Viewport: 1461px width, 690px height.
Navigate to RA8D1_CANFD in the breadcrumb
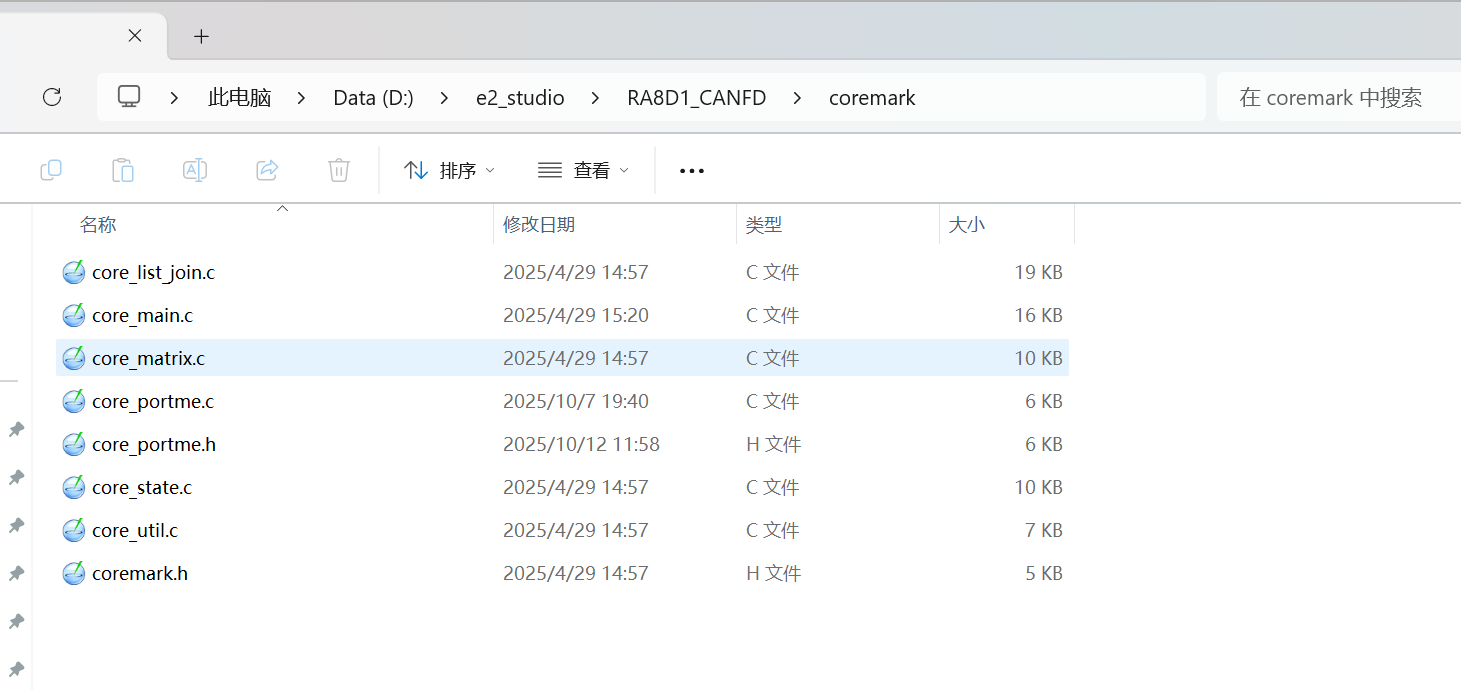coord(697,98)
